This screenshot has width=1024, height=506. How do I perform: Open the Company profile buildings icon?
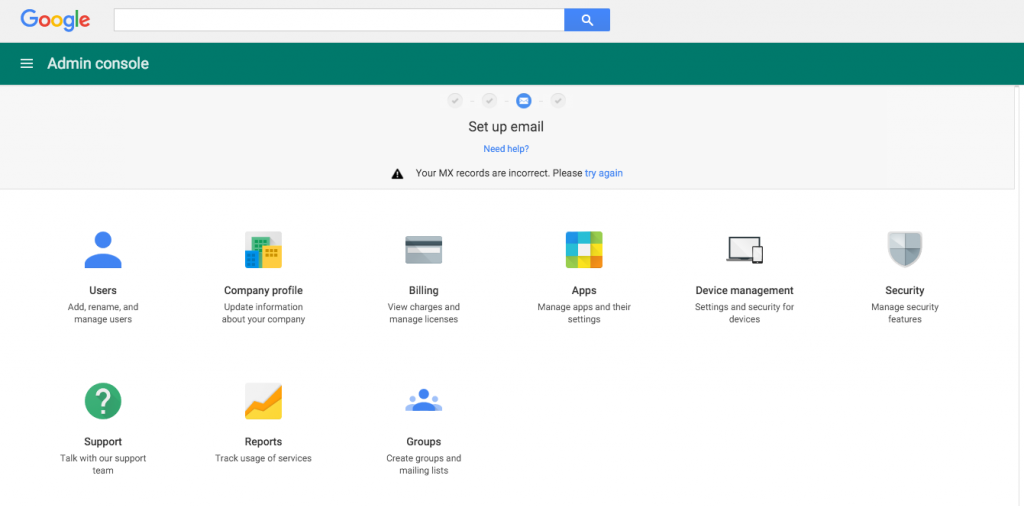click(263, 249)
